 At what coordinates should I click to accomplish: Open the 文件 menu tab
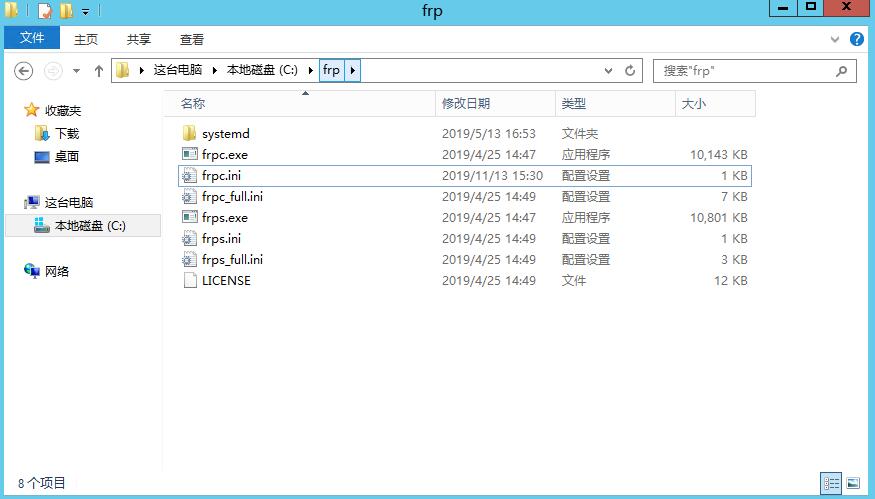pyautogui.click(x=32, y=37)
